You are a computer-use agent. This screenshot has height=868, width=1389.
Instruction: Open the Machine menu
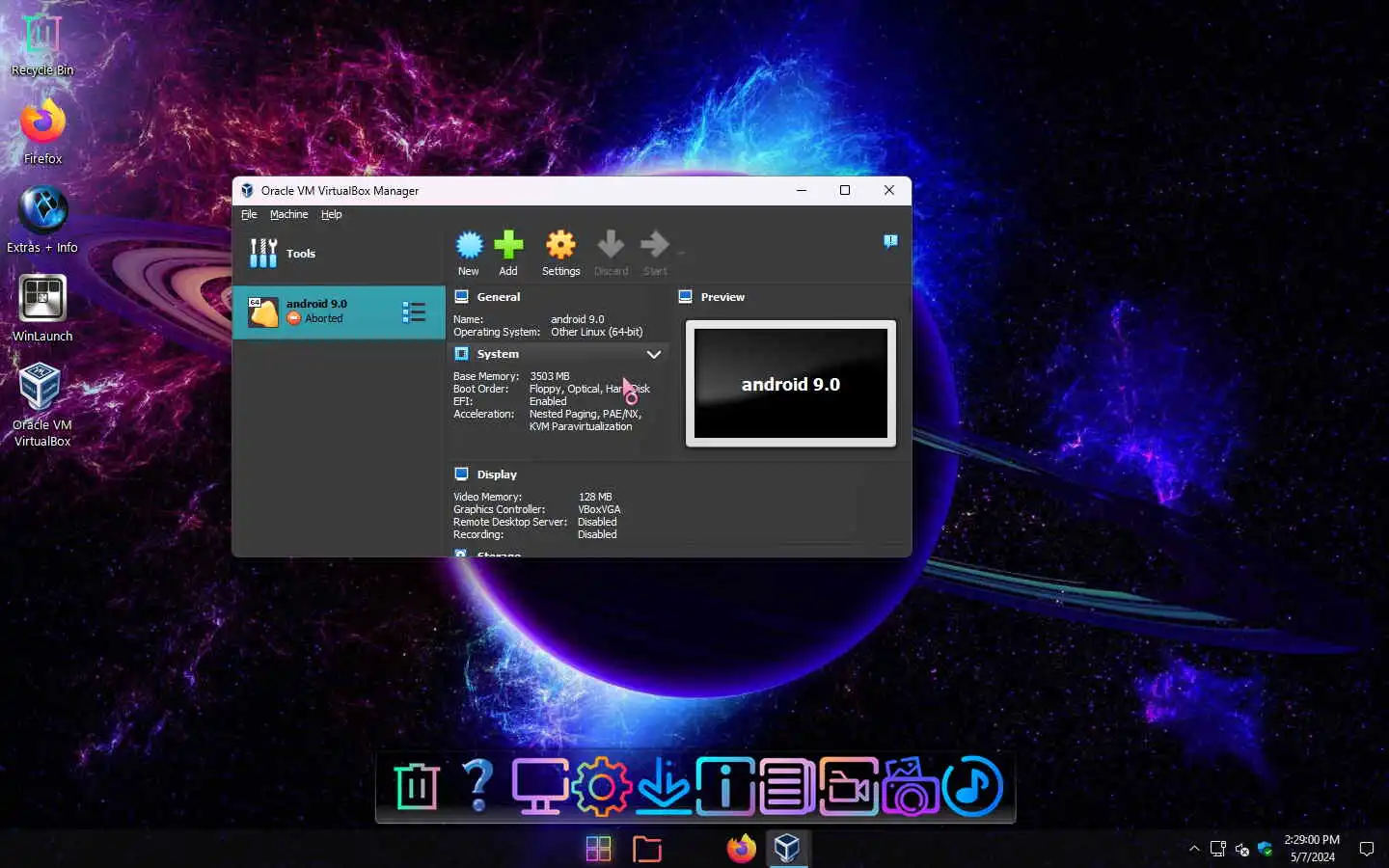point(288,214)
